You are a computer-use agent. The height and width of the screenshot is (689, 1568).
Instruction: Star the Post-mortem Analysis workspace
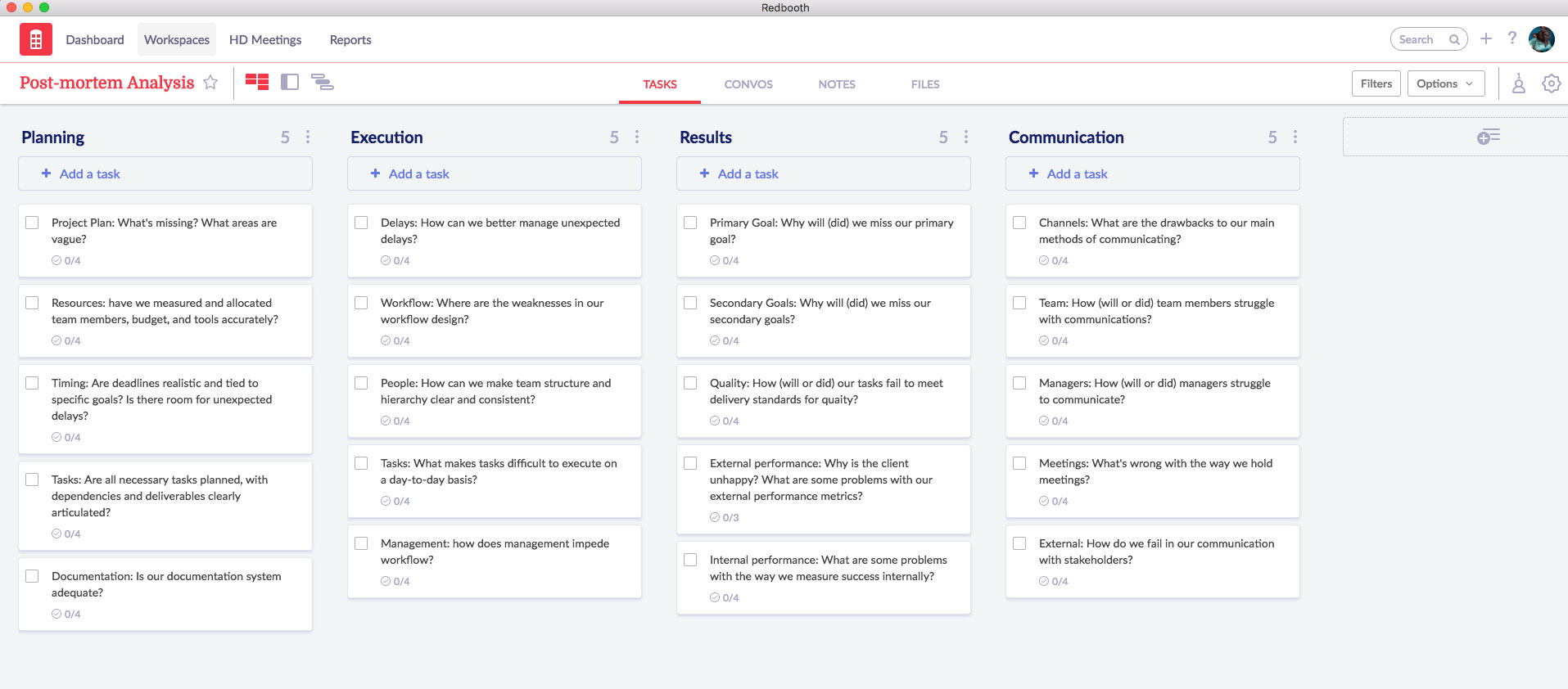click(x=210, y=83)
